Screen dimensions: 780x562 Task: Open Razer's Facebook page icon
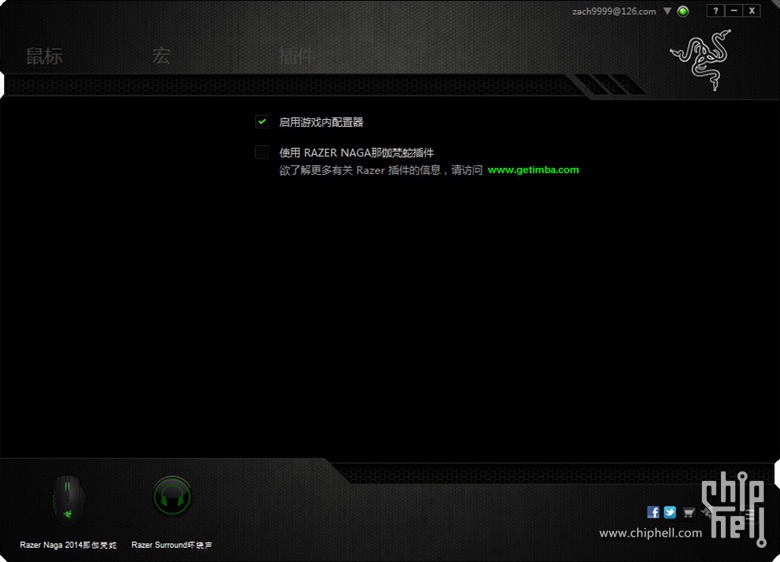tap(653, 512)
